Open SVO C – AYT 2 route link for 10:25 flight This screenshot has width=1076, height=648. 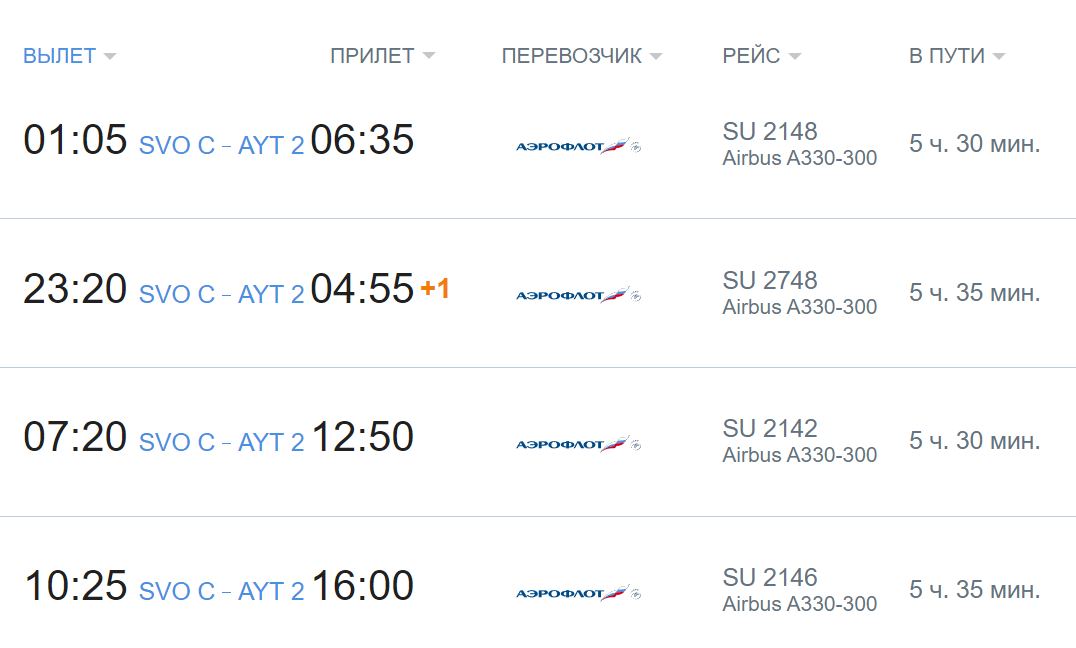click(x=221, y=592)
